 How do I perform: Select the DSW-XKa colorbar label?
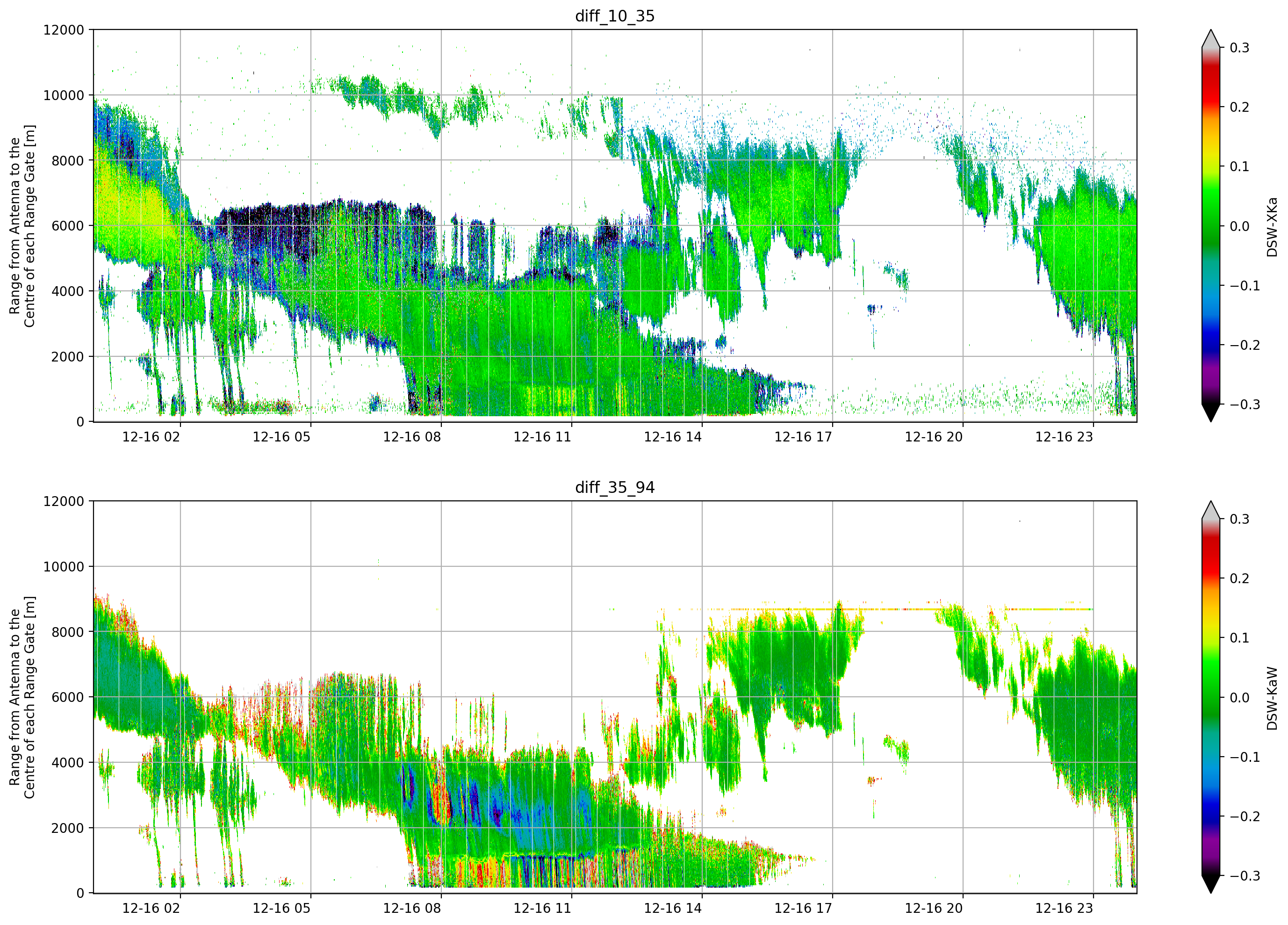click(x=1272, y=227)
